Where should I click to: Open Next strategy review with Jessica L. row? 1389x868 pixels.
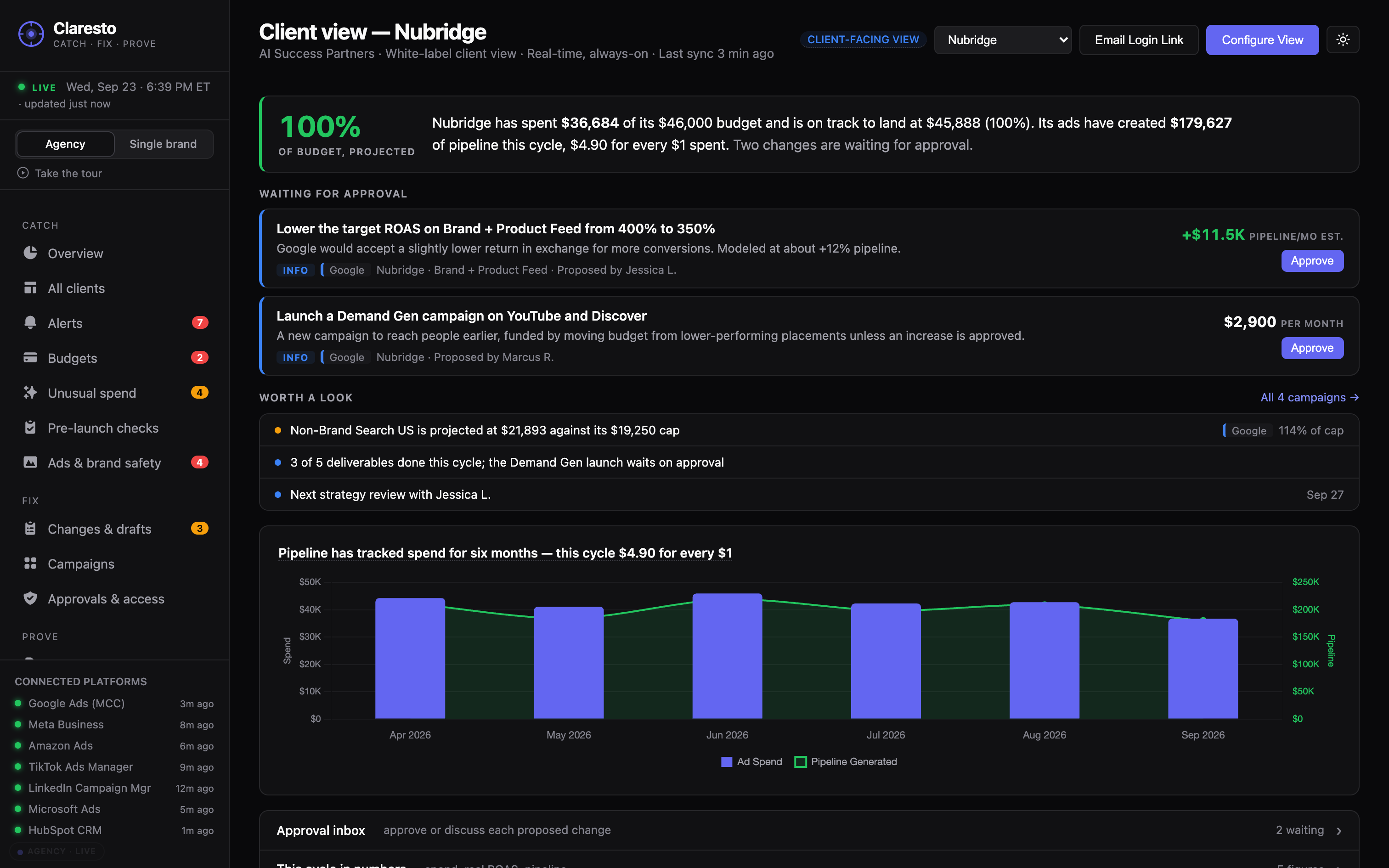809,494
